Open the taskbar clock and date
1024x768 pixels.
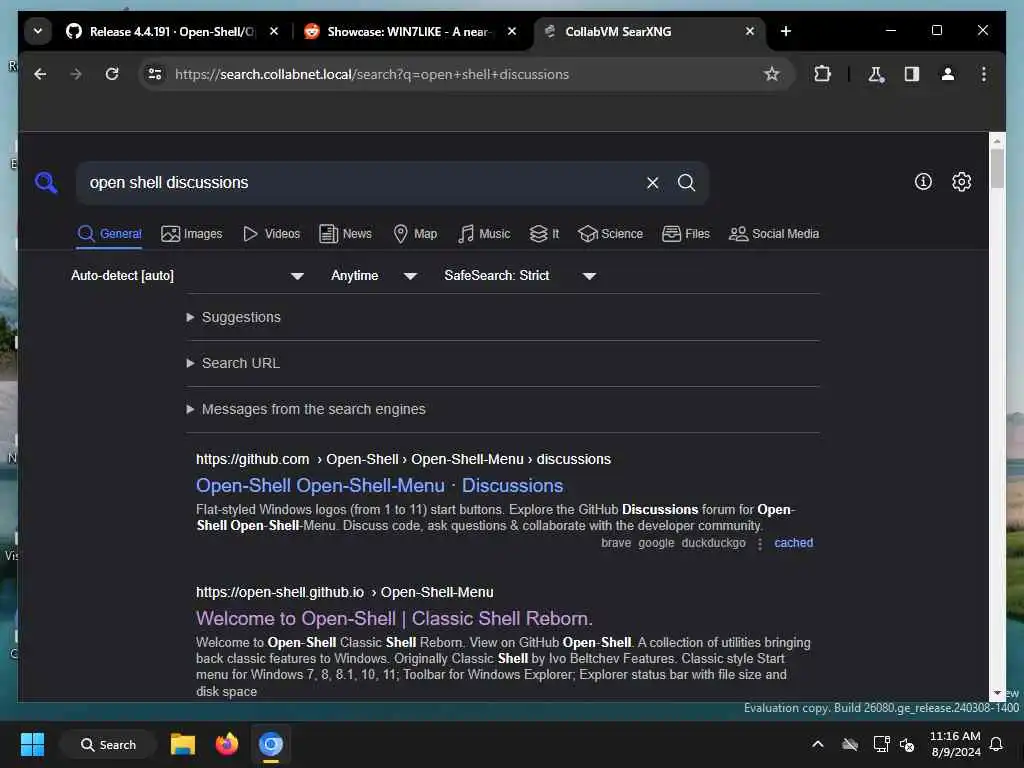[x=955, y=744]
